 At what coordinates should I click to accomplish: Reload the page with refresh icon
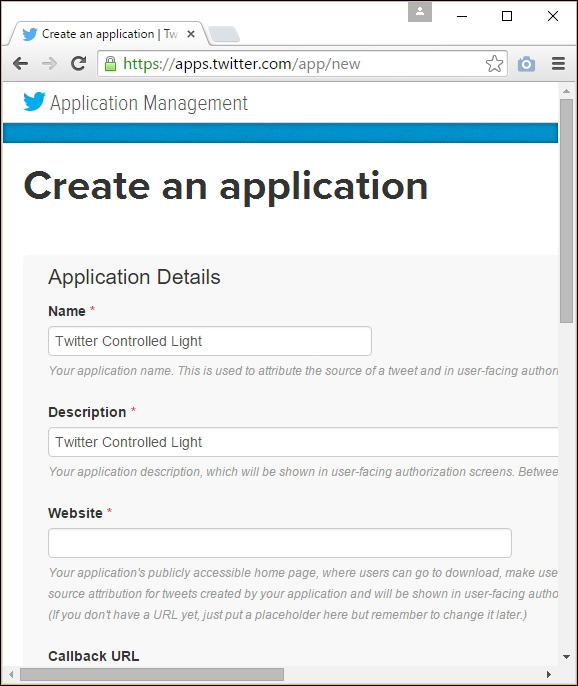[x=78, y=64]
